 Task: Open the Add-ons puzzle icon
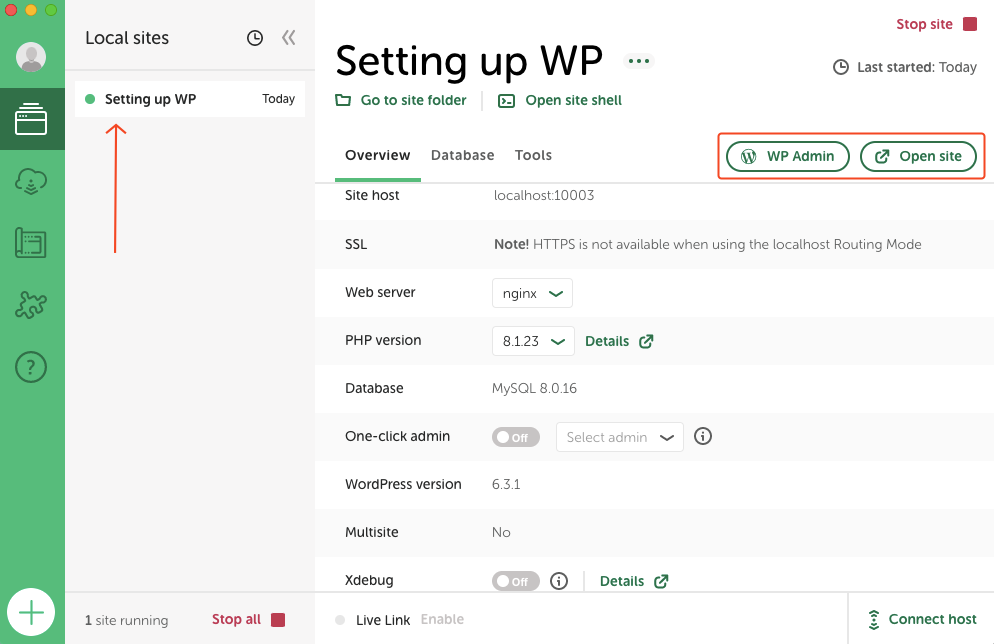pyautogui.click(x=31, y=305)
